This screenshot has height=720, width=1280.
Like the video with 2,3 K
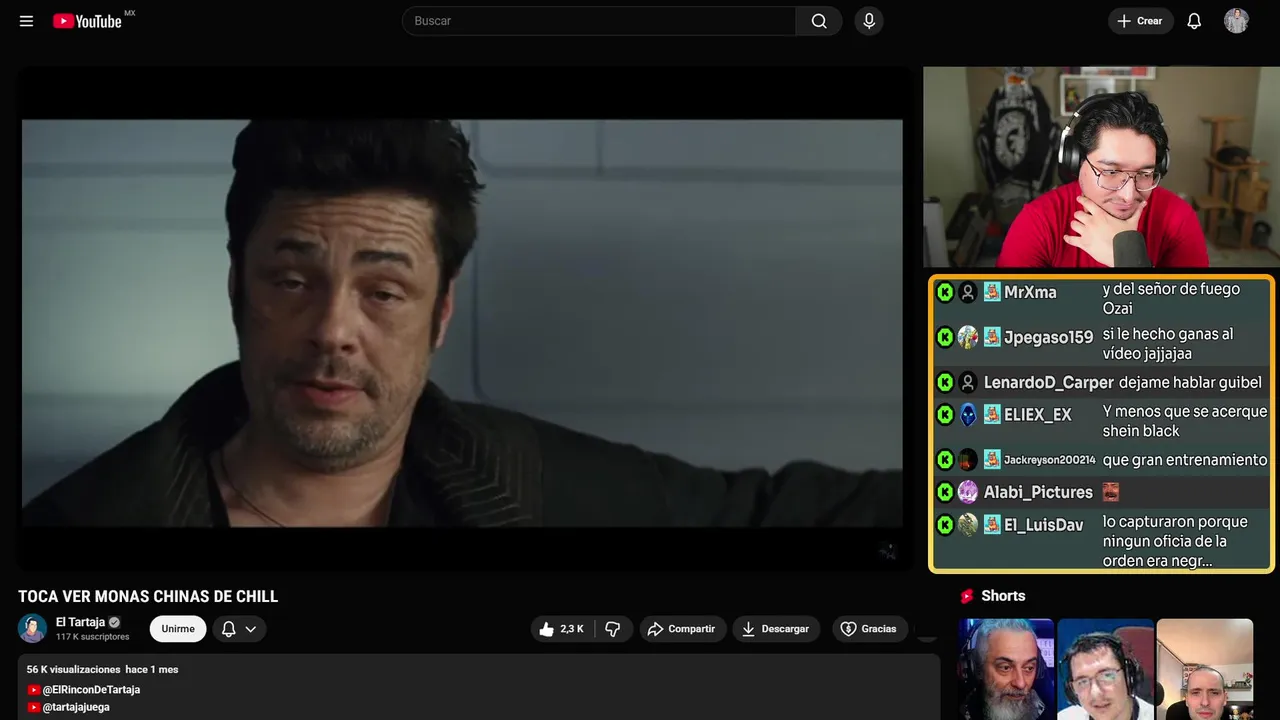[562, 629]
